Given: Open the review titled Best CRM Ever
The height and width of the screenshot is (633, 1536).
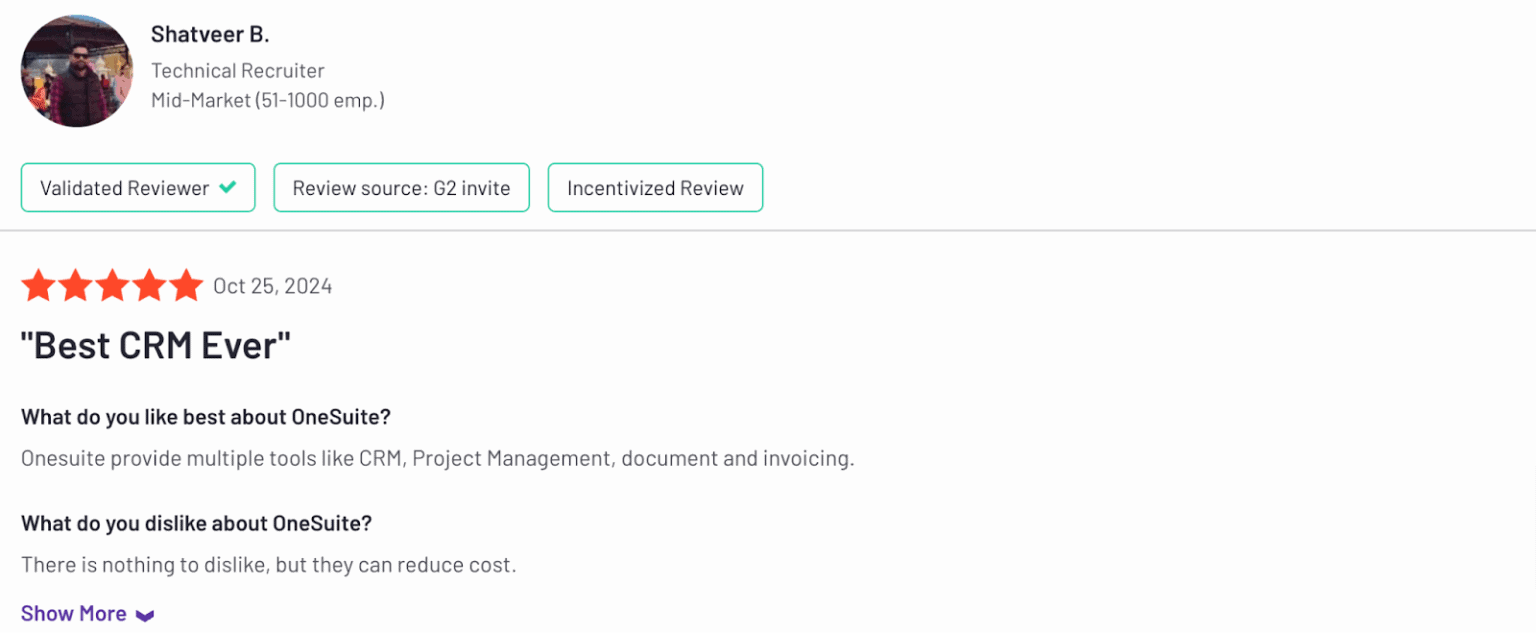Looking at the screenshot, I should click(156, 345).
